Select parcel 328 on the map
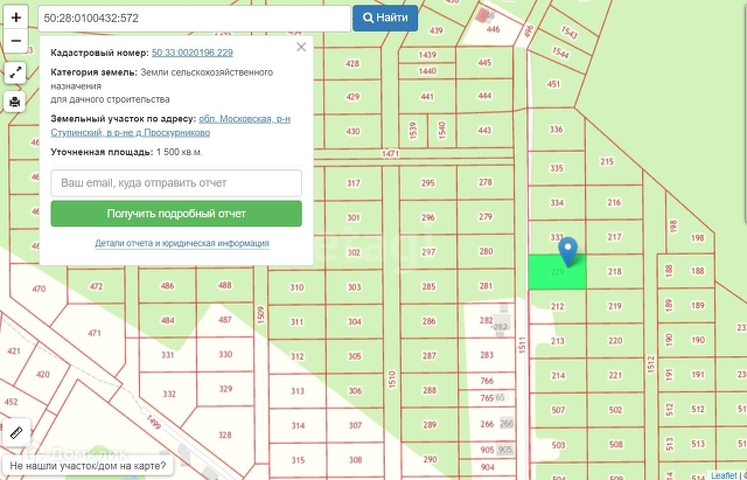The height and width of the screenshot is (480, 747). click(225, 435)
